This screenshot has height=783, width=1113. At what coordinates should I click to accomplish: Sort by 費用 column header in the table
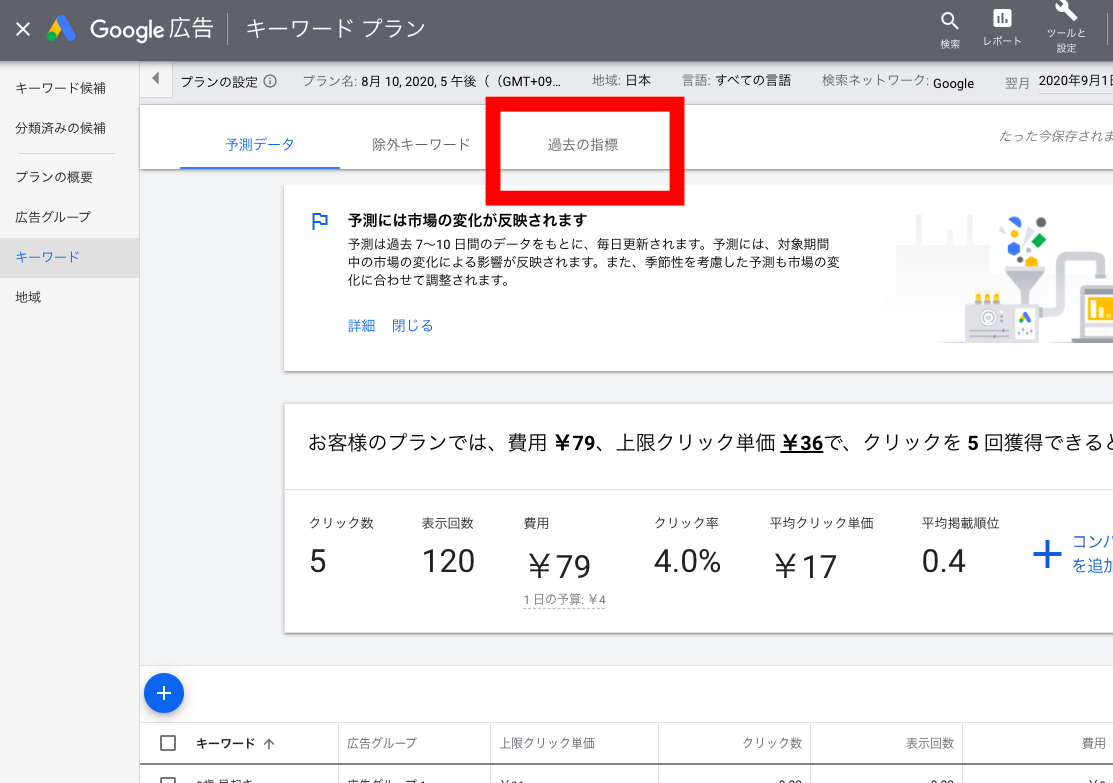click(1094, 743)
